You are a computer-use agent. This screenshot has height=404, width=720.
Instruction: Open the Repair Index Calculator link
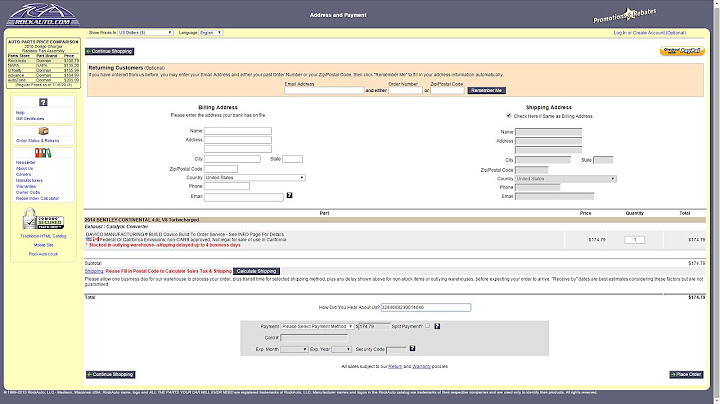point(37,198)
